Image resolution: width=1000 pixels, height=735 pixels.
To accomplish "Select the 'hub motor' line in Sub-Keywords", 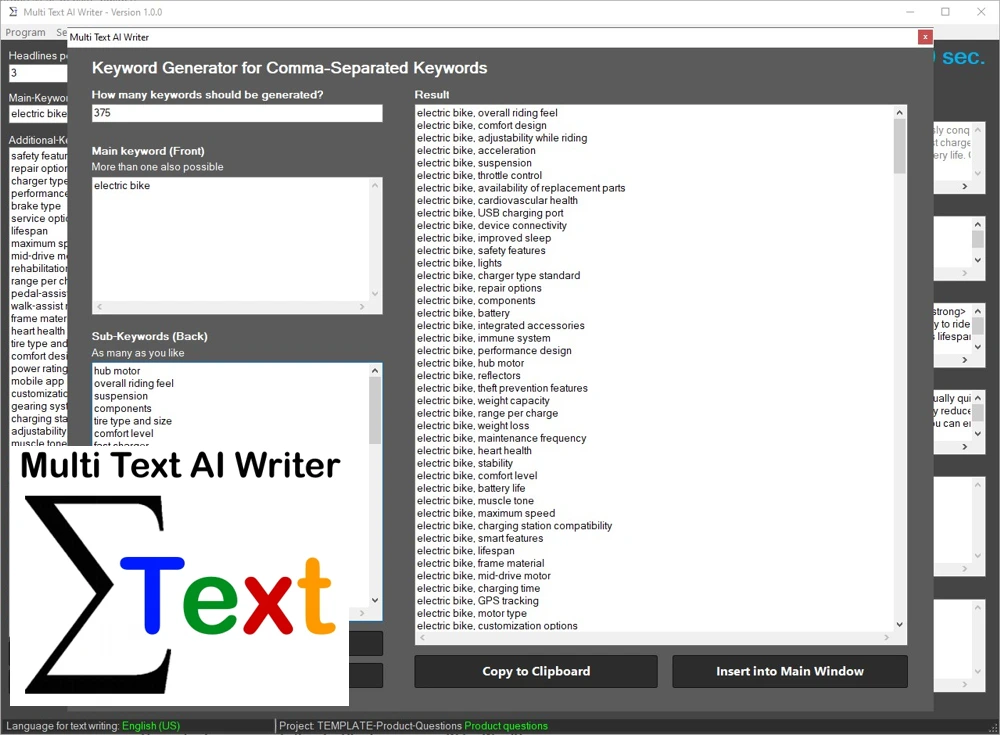I will [x=117, y=371].
